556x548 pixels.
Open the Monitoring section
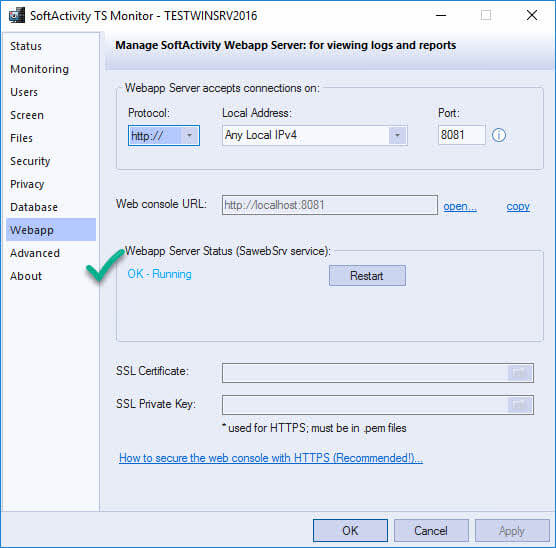pos(39,69)
